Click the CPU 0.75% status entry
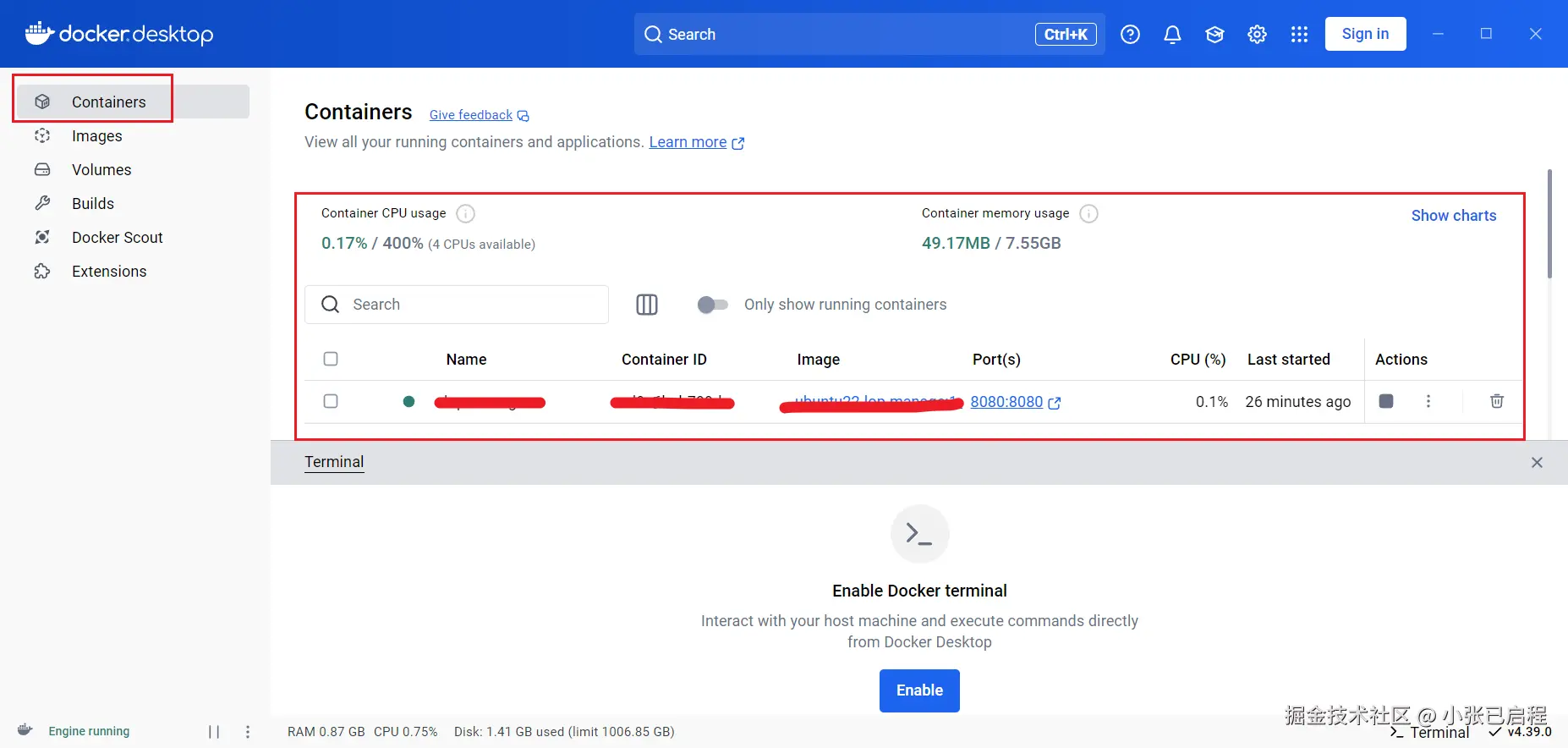 tap(405, 732)
